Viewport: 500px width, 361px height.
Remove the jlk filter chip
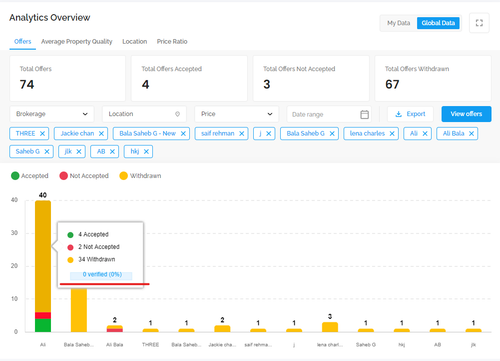(79, 152)
